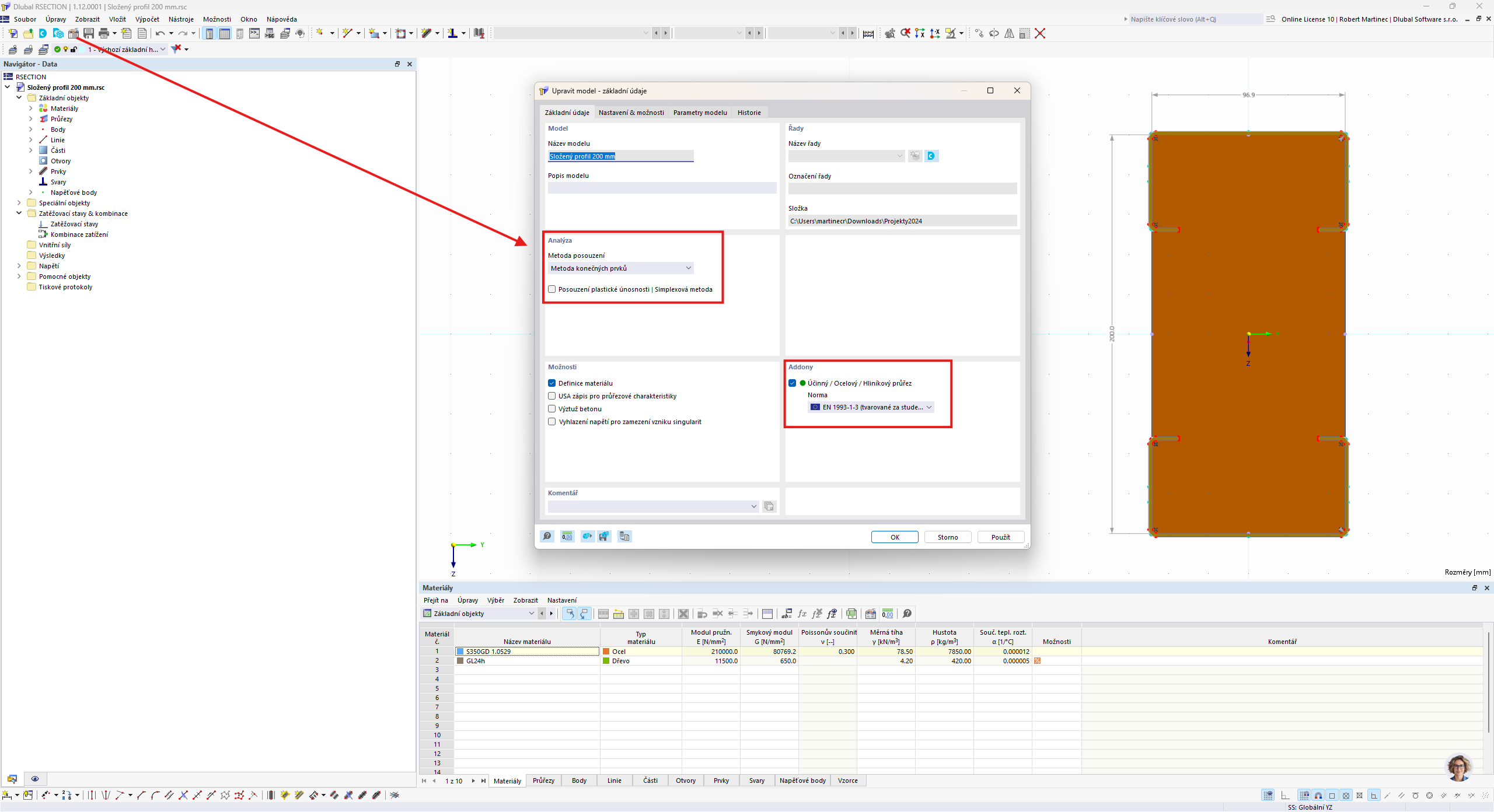Toggle the Výztuž betonu checkbox
This screenshot has width=1494, height=812.
pos(552,409)
